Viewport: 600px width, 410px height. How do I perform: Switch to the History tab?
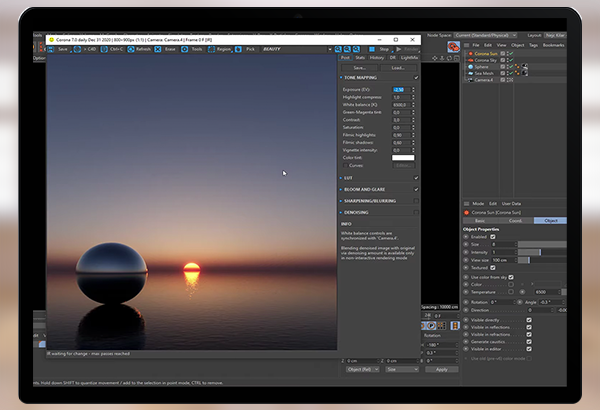(x=377, y=58)
